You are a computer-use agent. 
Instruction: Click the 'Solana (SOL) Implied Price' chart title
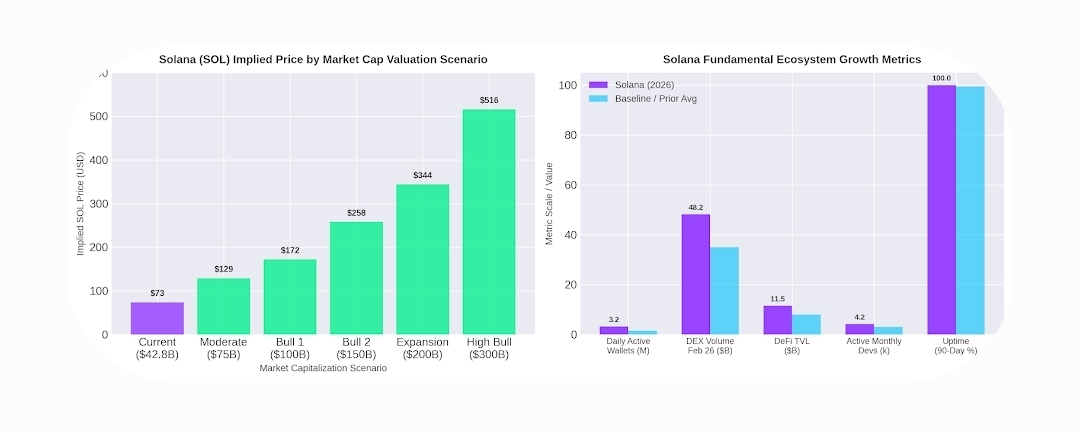[x=323, y=59]
